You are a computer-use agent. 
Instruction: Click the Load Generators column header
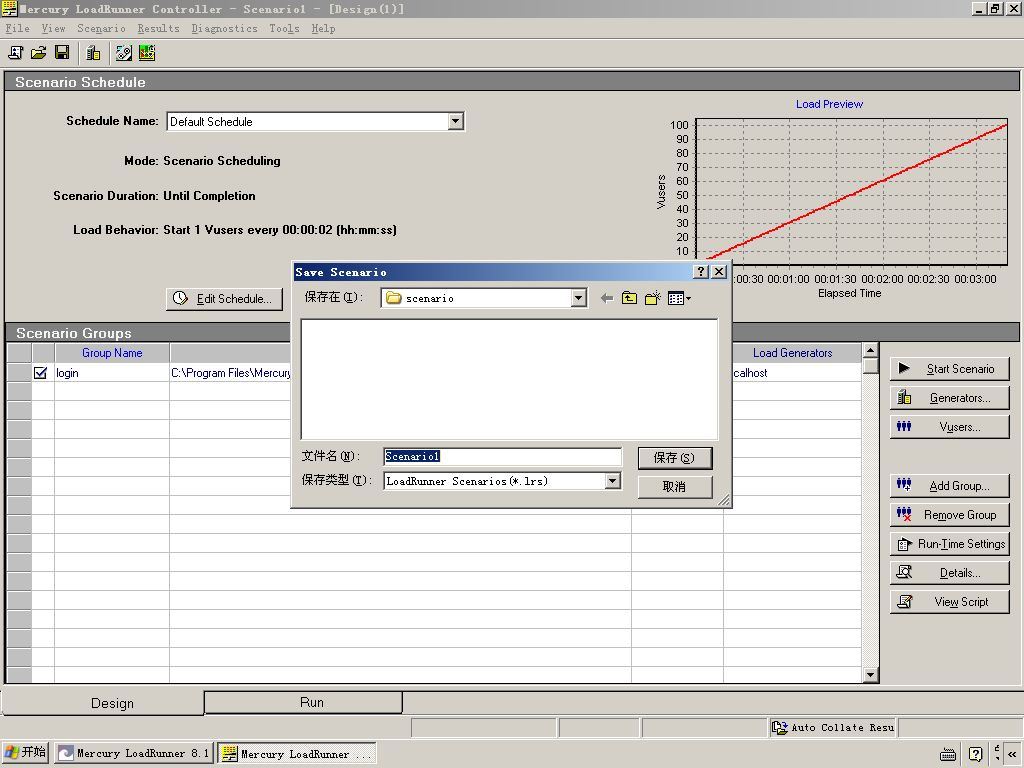click(x=792, y=353)
